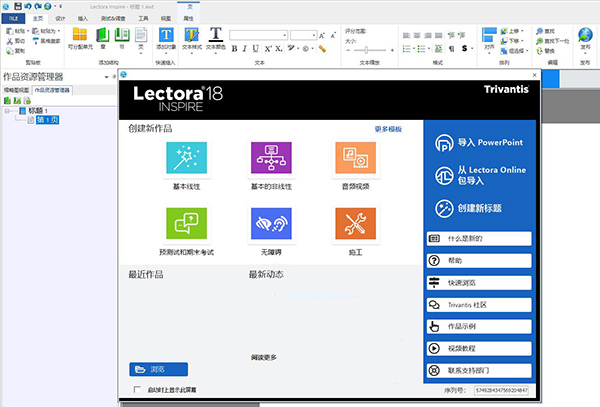Open the FILE tab
The width and height of the screenshot is (600, 407).
point(13,18)
